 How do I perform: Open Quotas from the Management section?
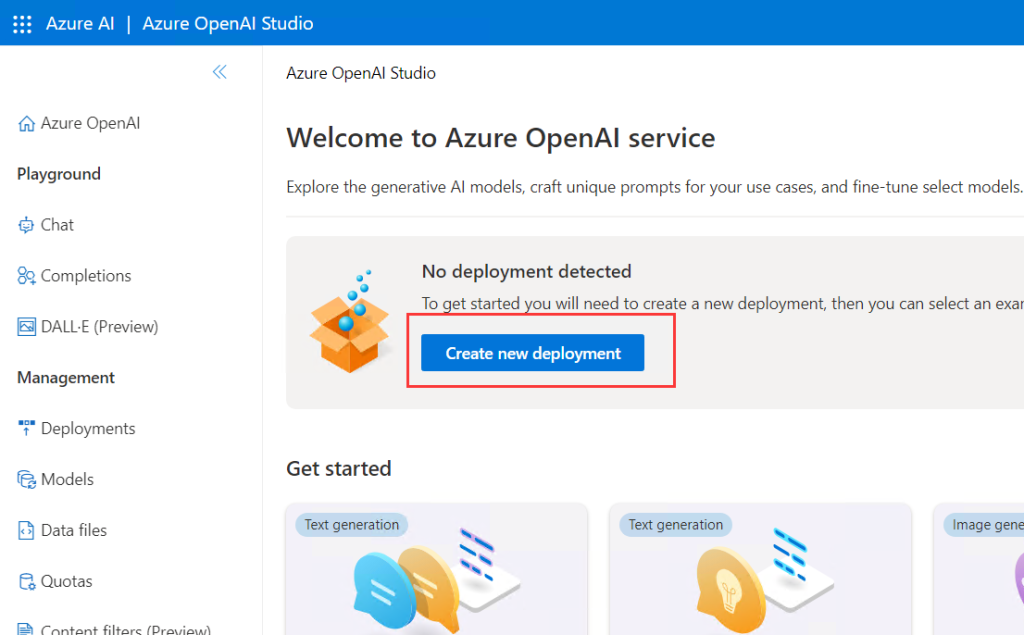(66, 582)
